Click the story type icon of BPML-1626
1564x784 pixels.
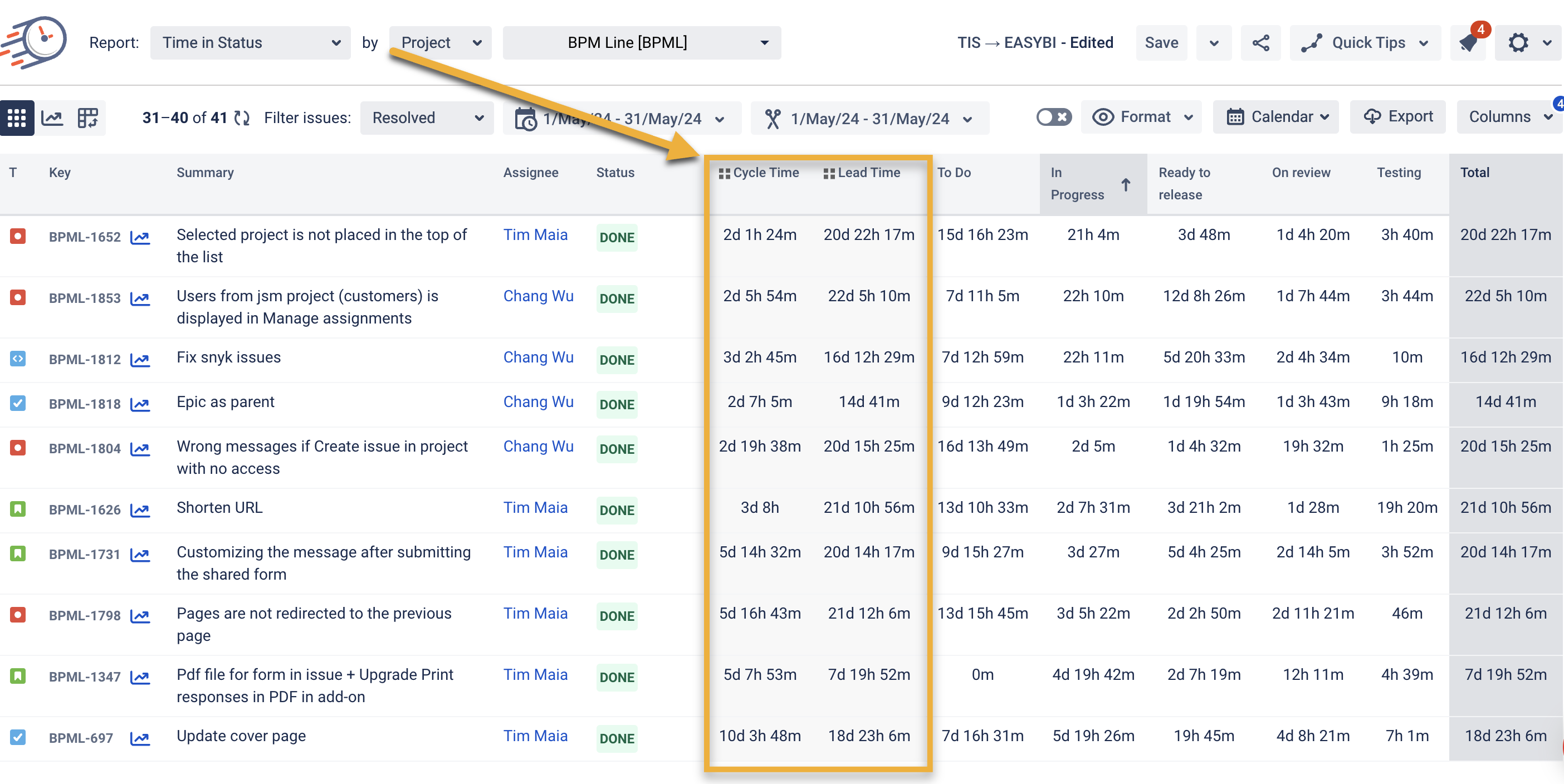(18, 508)
